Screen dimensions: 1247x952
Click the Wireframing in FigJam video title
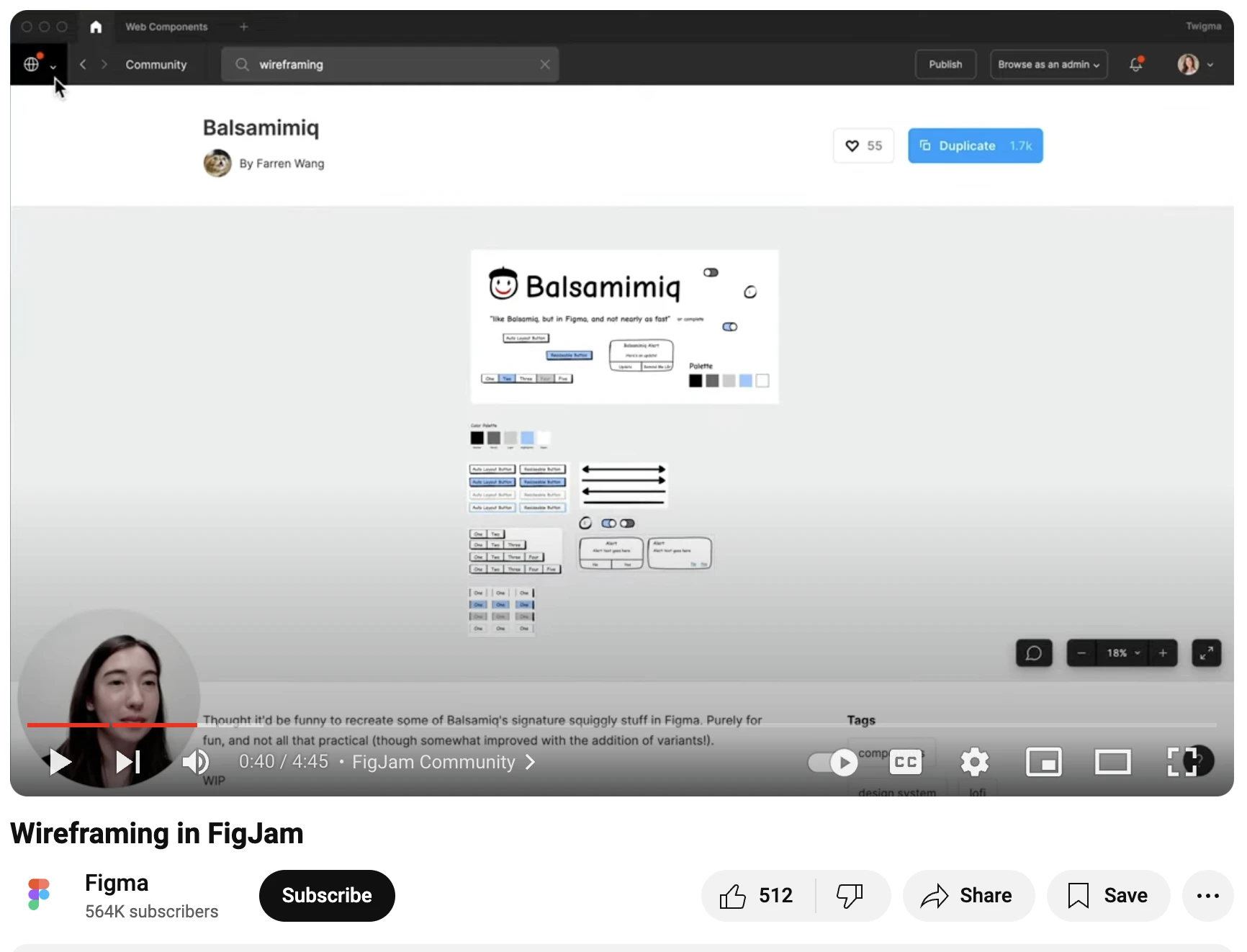tap(157, 834)
